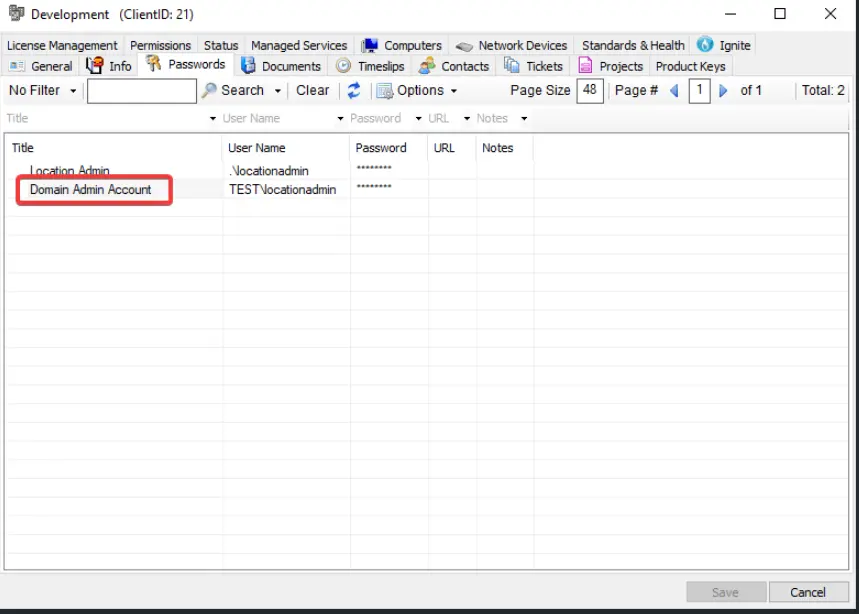The height and width of the screenshot is (614, 859).
Task: Open the Search type dropdown arrow
Action: (x=278, y=91)
